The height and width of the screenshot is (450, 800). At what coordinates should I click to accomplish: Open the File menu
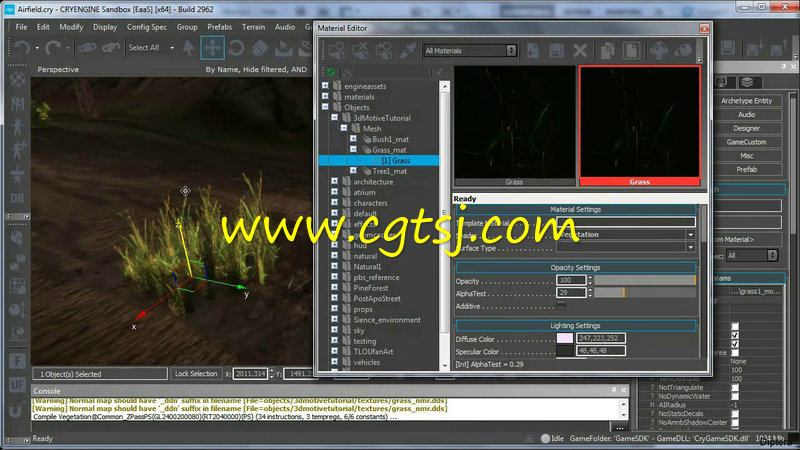tap(21, 27)
